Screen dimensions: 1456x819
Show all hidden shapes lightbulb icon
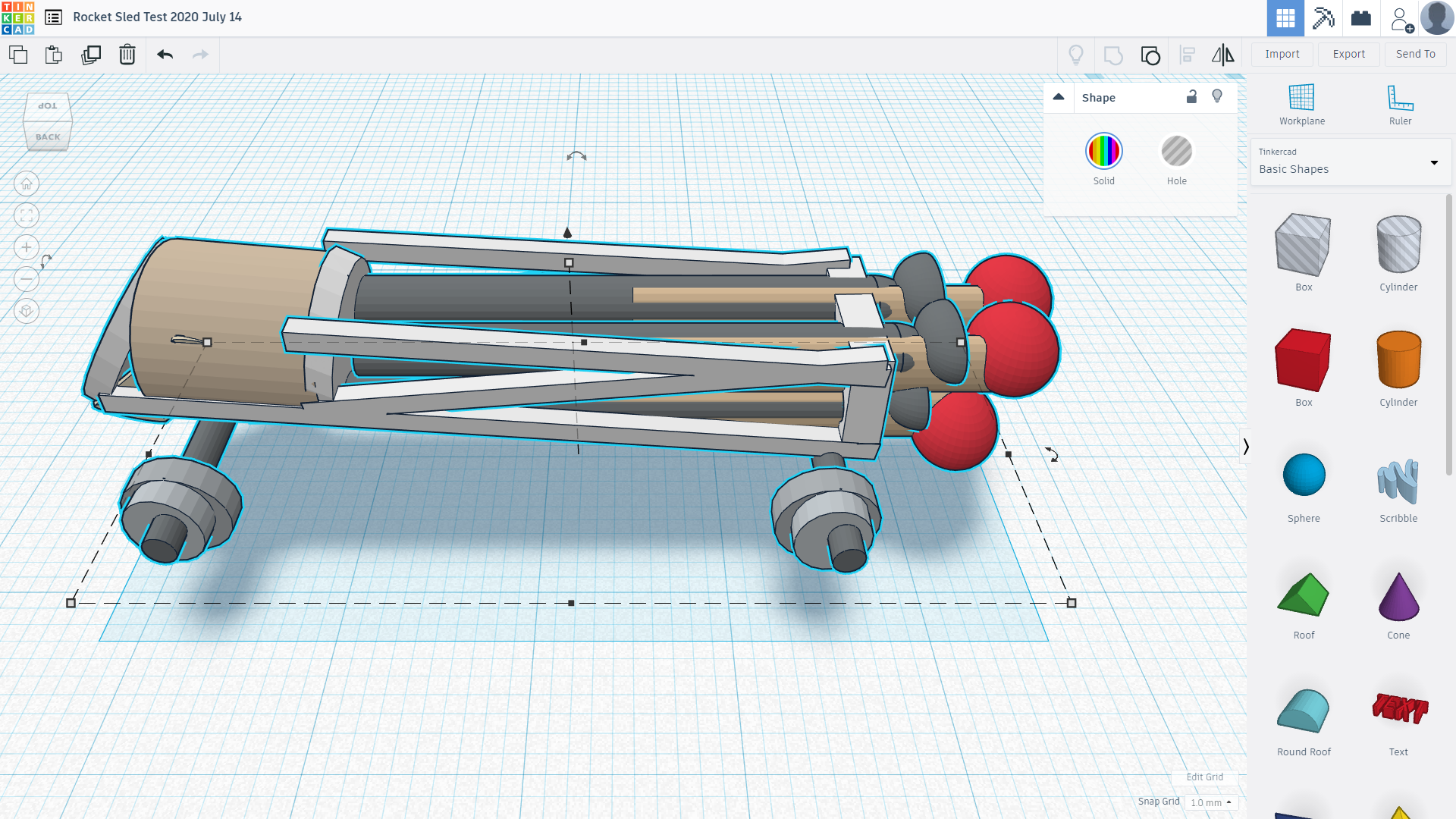(x=1076, y=55)
